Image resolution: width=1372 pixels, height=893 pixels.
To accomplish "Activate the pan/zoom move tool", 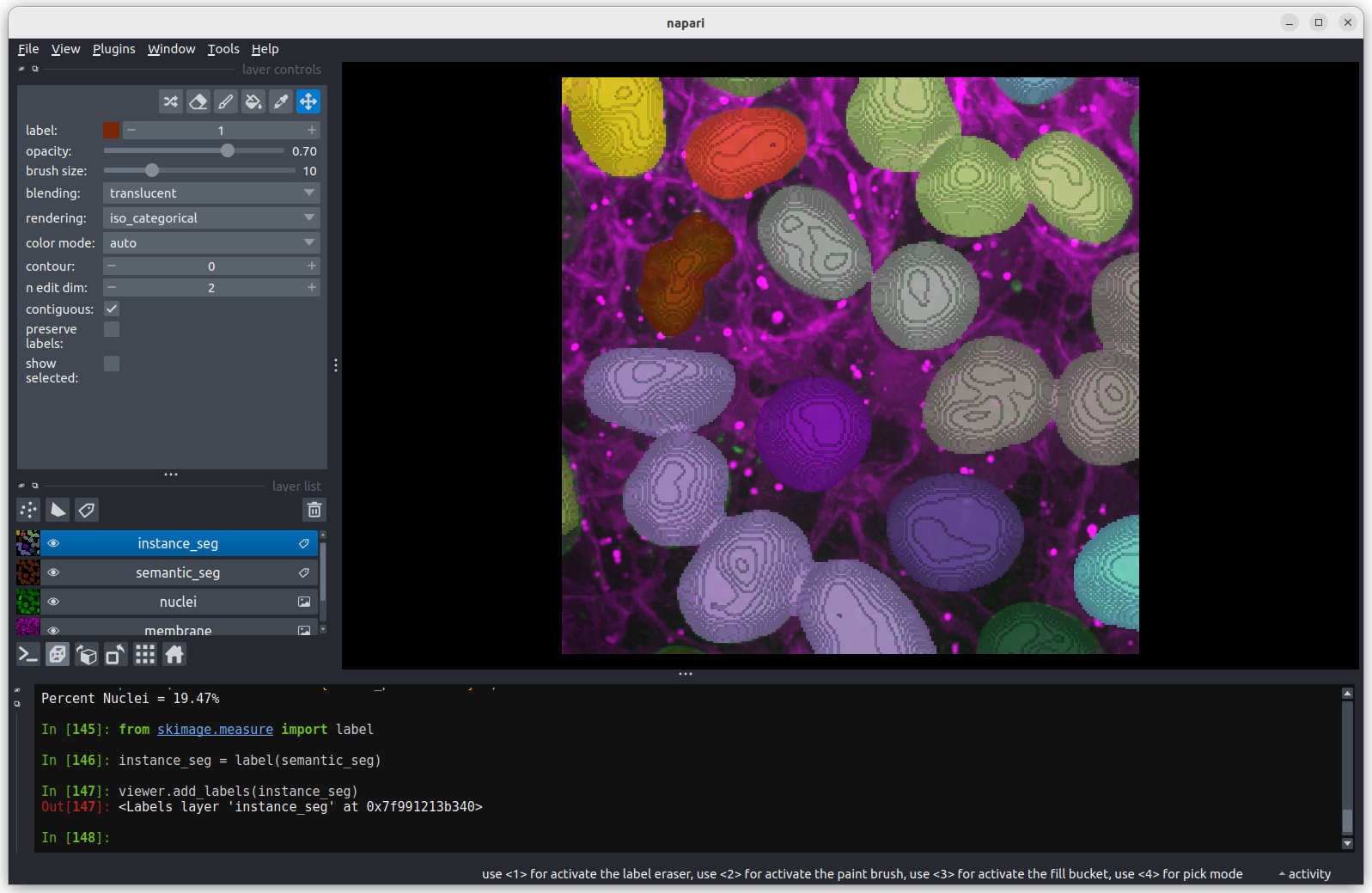I will tap(308, 101).
